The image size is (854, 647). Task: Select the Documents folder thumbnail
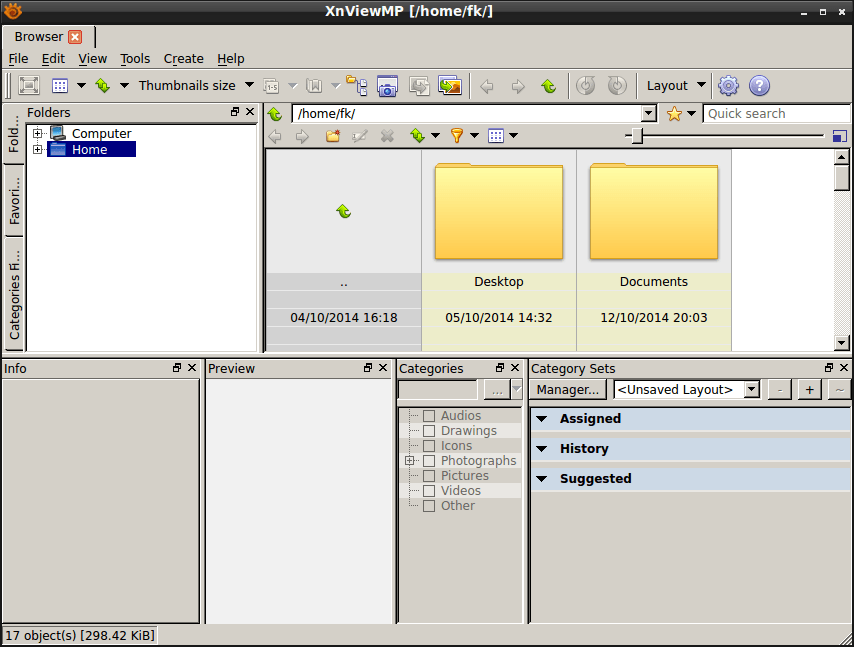click(x=654, y=213)
